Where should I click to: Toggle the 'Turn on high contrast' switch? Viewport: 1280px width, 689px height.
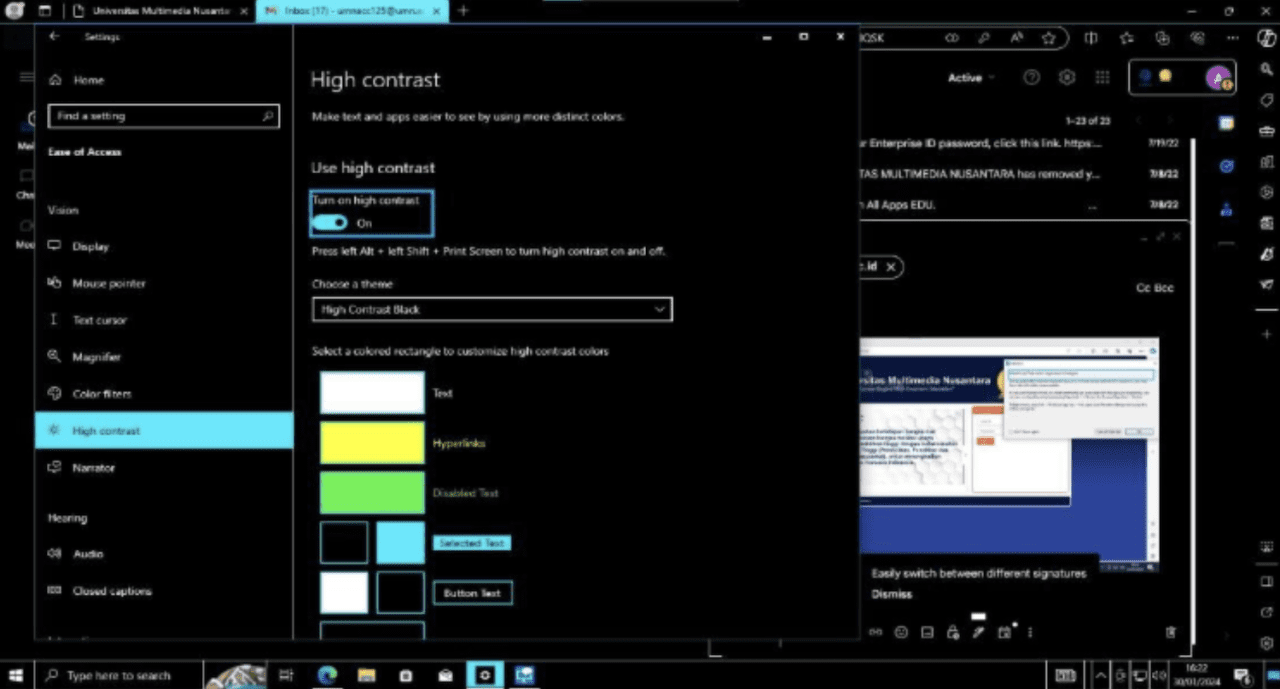tap(331, 223)
